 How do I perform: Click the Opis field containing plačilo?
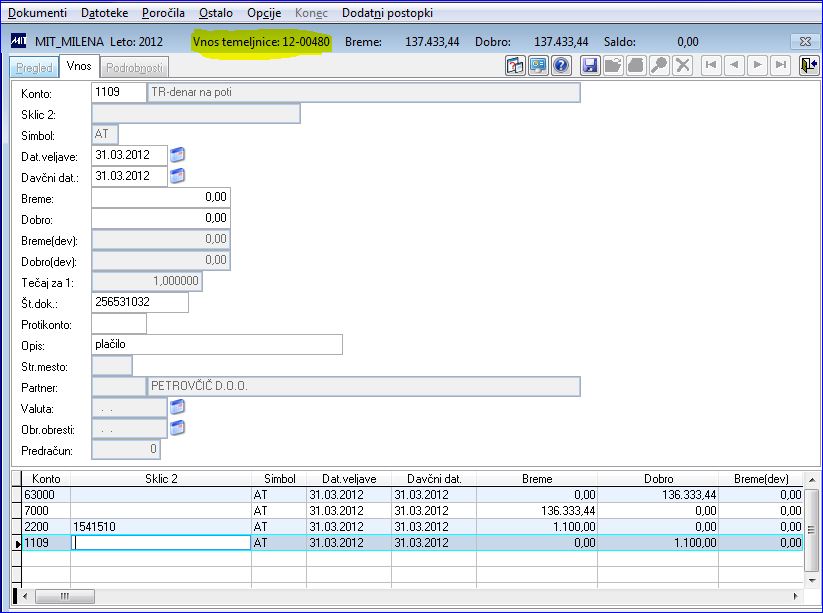[x=217, y=344]
